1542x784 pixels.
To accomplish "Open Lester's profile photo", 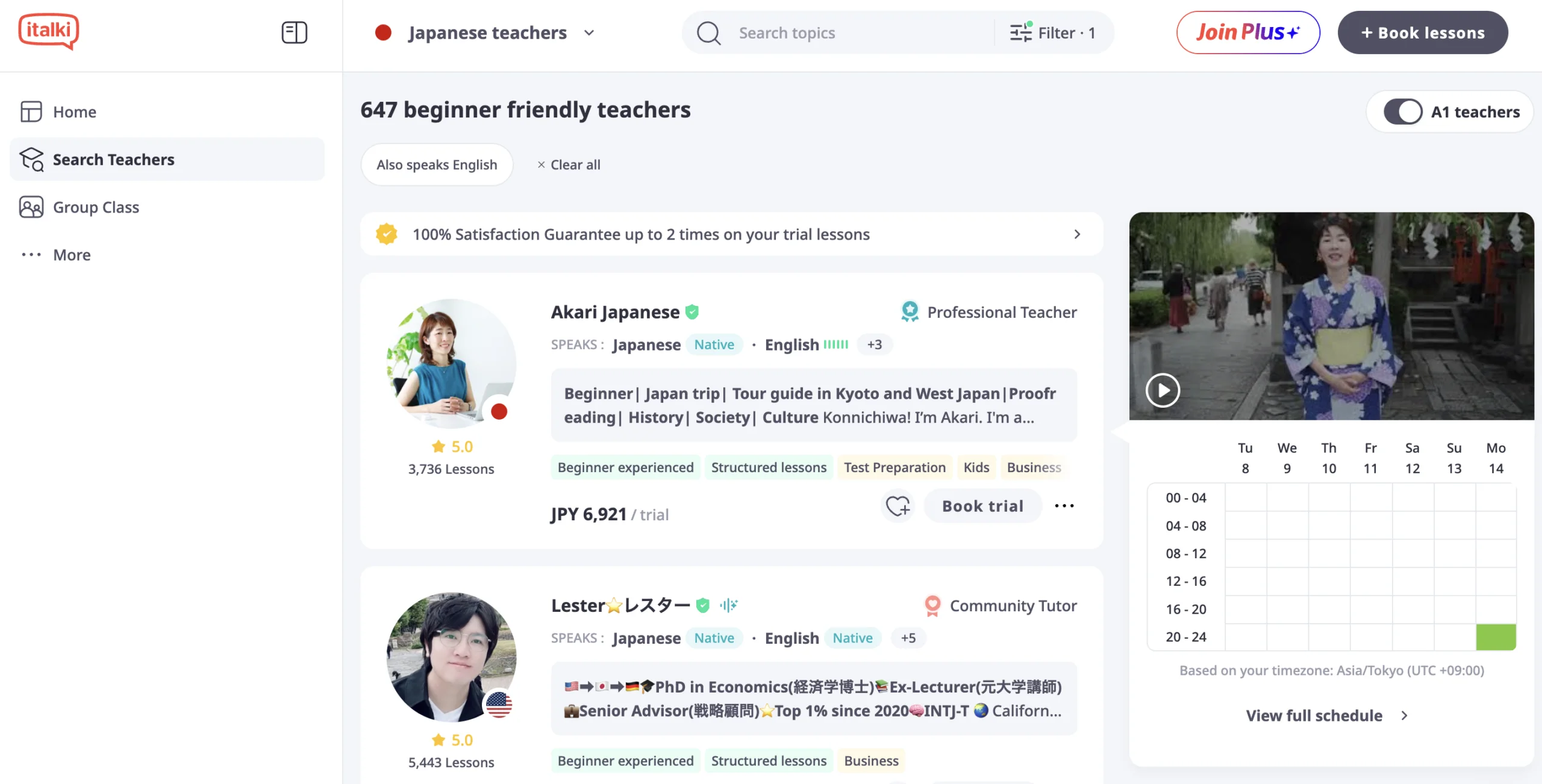I will tap(451, 657).
